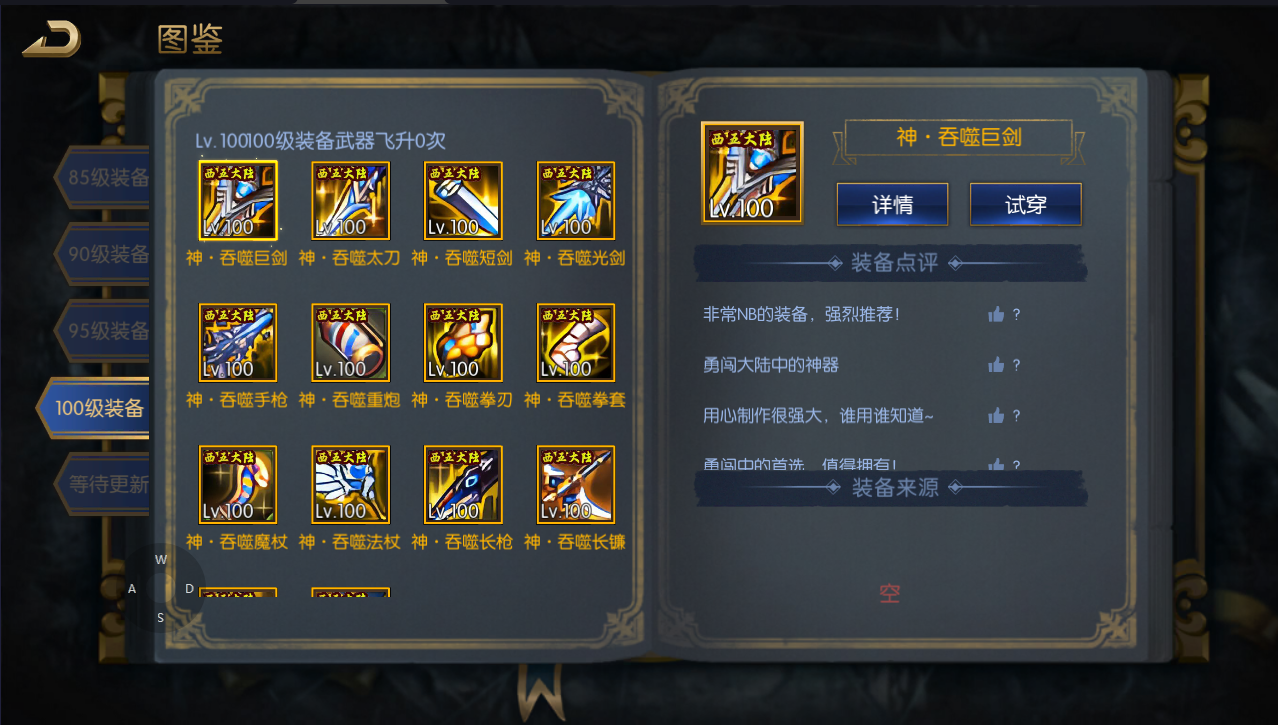Viewport: 1278px width, 725px height.
Task: Choose the 神·吞噬长镰 weapon icon
Action: tap(576, 485)
